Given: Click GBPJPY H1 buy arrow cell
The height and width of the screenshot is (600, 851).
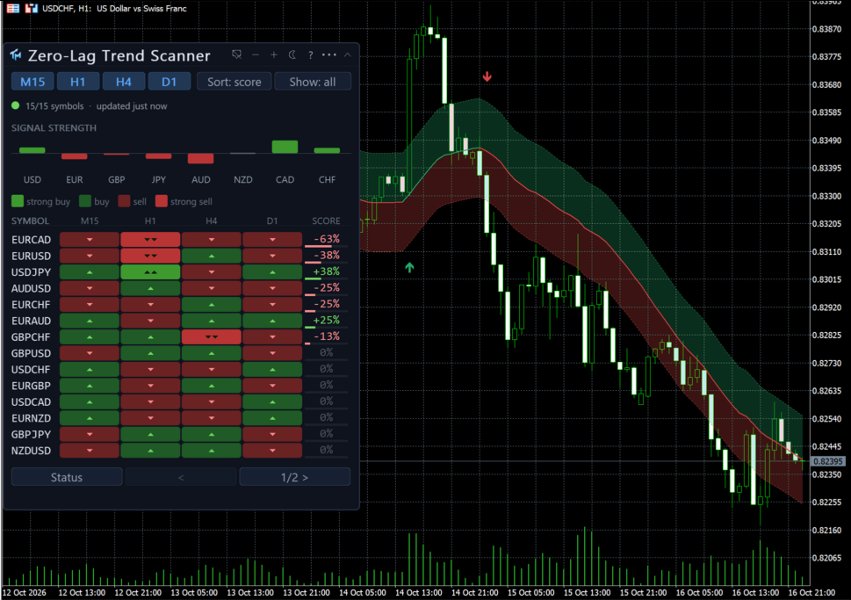Looking at the screenshot, I should (x=150, y=434).
